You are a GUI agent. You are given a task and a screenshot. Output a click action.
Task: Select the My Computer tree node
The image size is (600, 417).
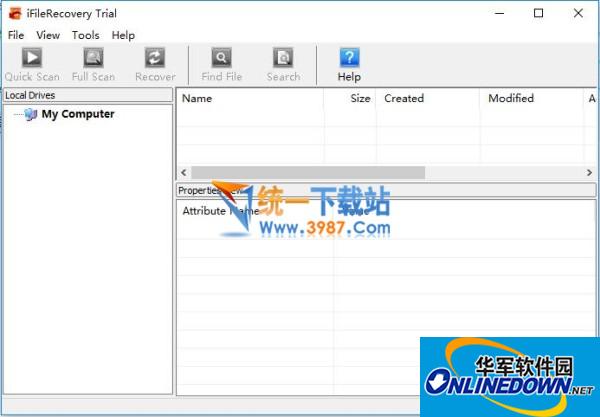[78, 114]
